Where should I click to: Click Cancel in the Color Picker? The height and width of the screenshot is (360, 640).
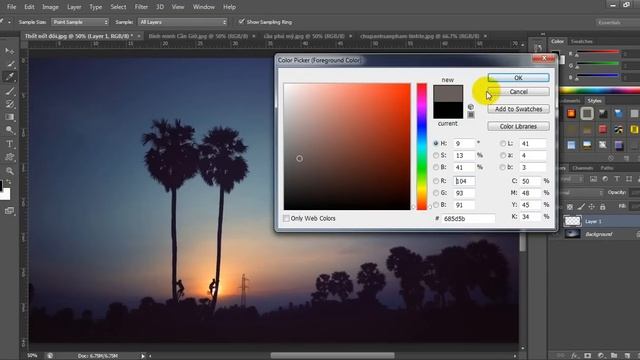pos(518,91)
